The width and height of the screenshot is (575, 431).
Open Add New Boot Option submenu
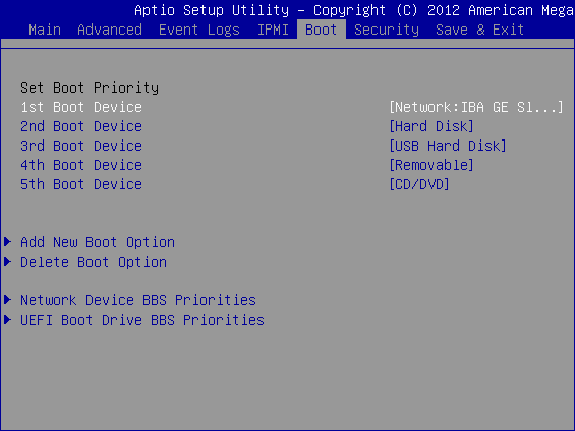pyautogui.click(x=97, y=242)
